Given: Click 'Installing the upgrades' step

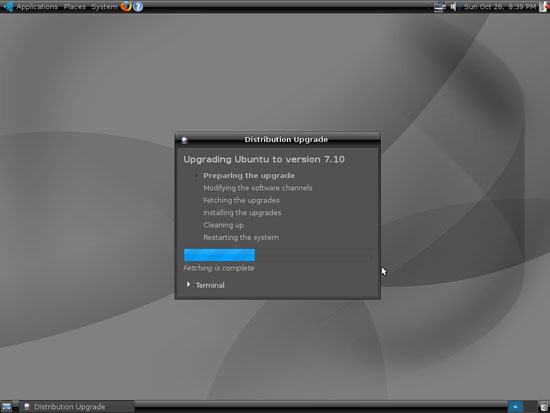Looking at the screenshot, I should 242,213.
